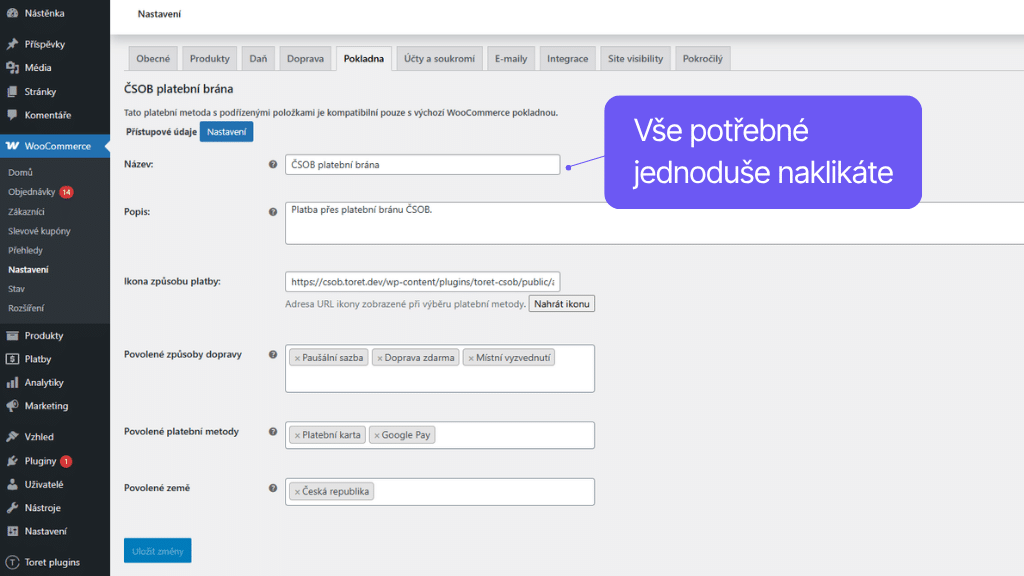Remove Doprava zdarma shipping tag
This screenshot has width=1024, height=576.
[x=379, y=359]
